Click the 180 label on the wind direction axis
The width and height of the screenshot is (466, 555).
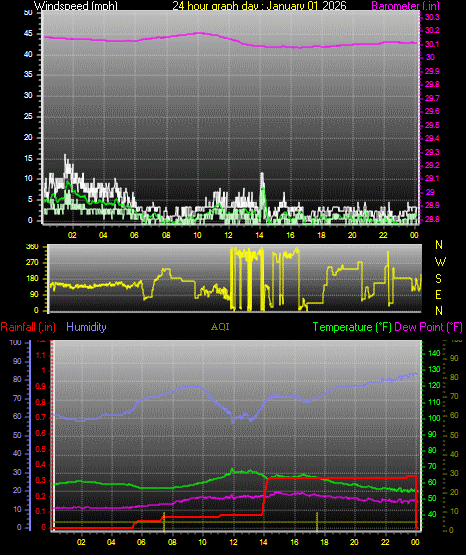tap(32, 279)
